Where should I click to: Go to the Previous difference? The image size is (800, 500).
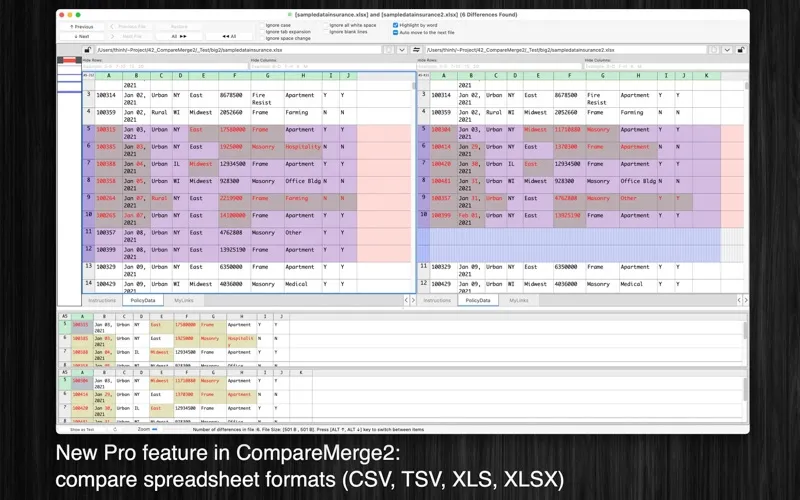pos(82,27)
